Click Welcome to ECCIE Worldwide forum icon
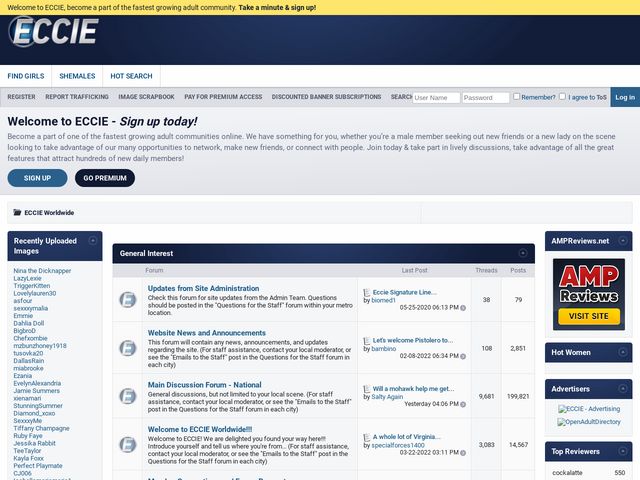This screenshot has width=640, height=480. 128,444
